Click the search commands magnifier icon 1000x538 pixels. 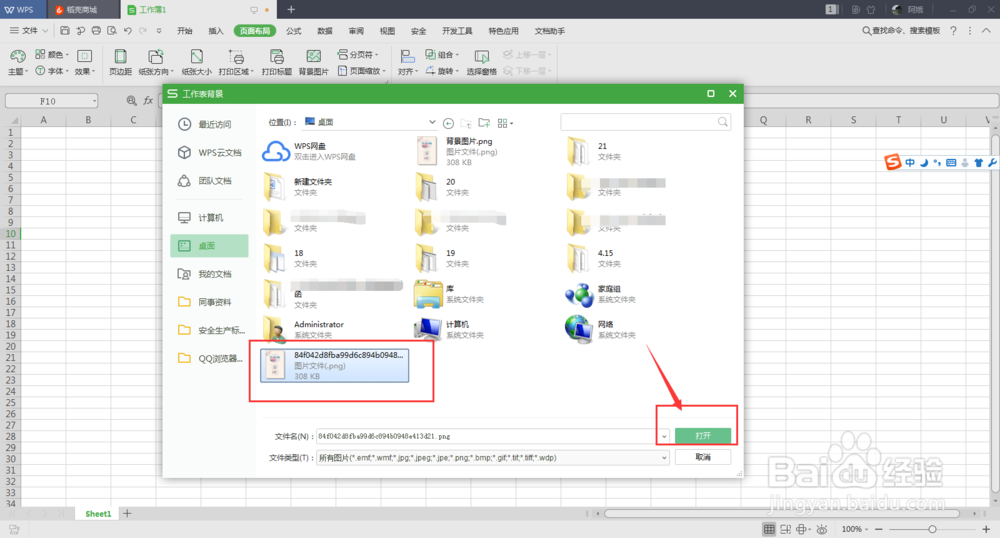coord(867,31)
